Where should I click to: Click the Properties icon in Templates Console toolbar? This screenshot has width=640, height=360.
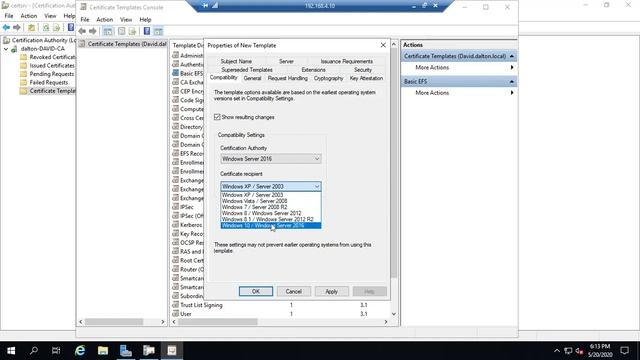pyautogui.click(x=121, y=31)
